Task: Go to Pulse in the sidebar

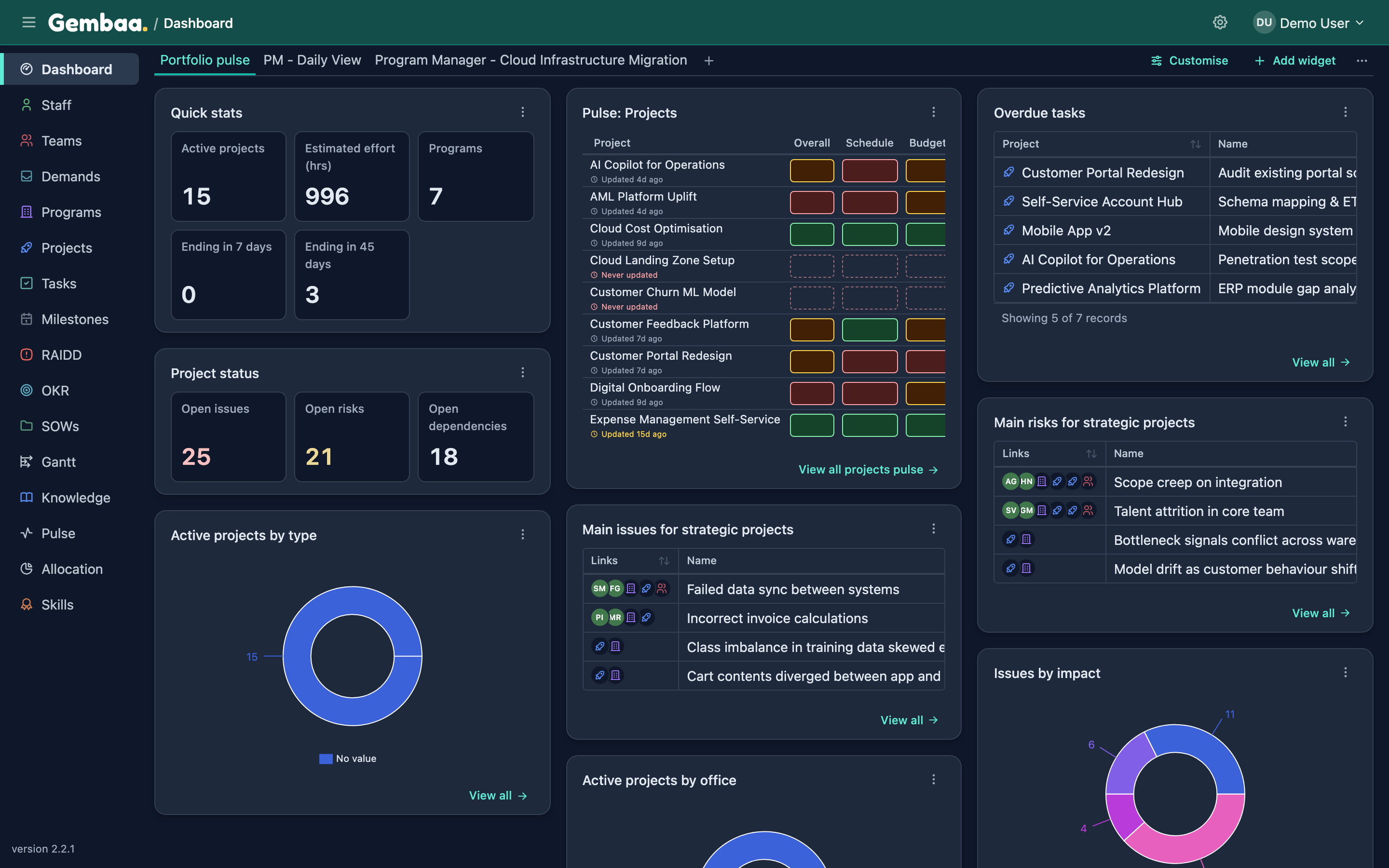Action: pos(70,533)
